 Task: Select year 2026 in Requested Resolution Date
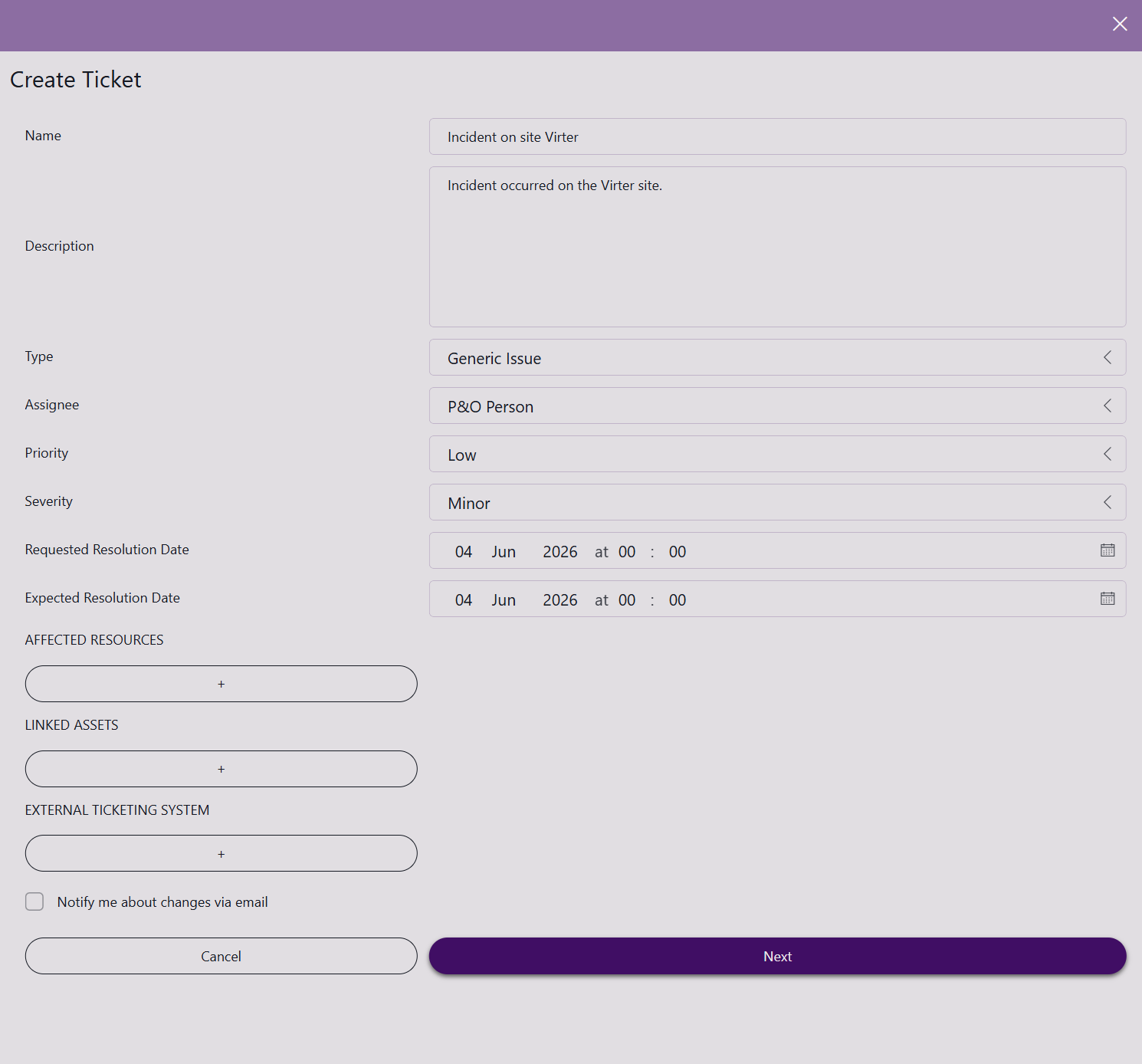560,552
